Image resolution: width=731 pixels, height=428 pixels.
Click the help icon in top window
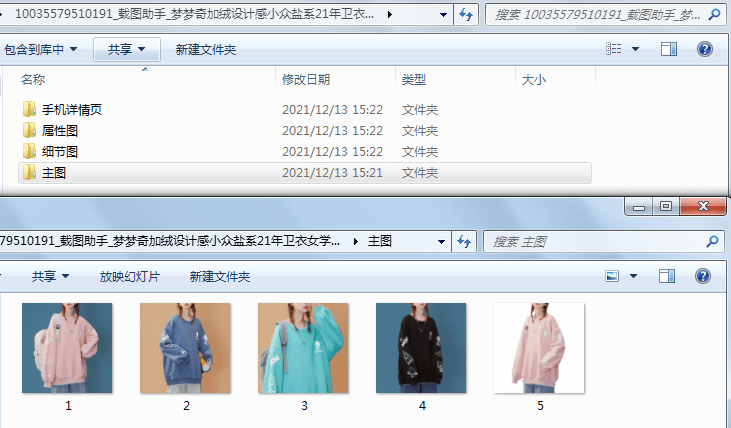point(704,49)
